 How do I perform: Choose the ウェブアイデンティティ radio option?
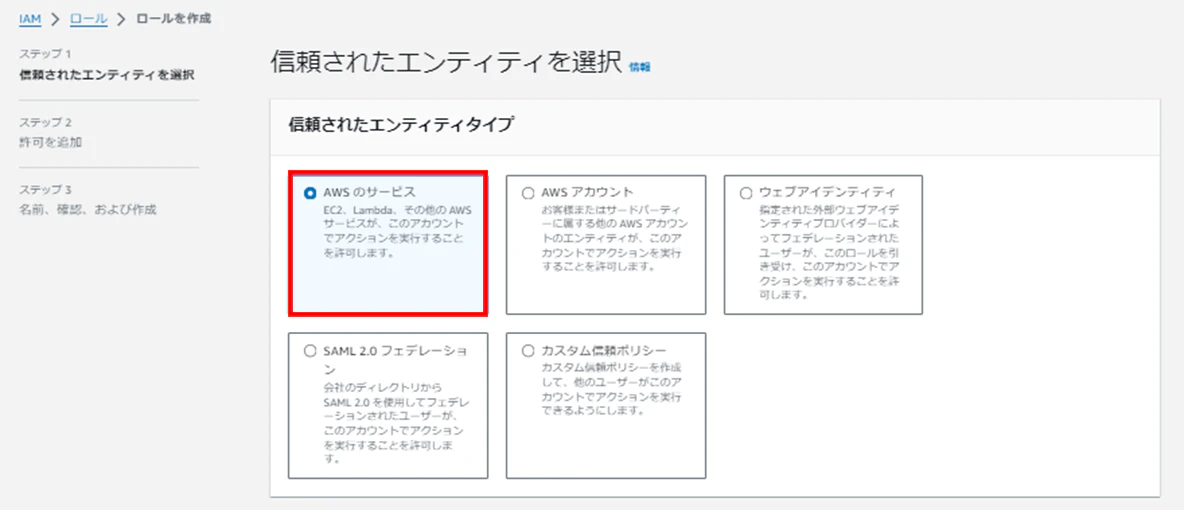click(746, 193)
